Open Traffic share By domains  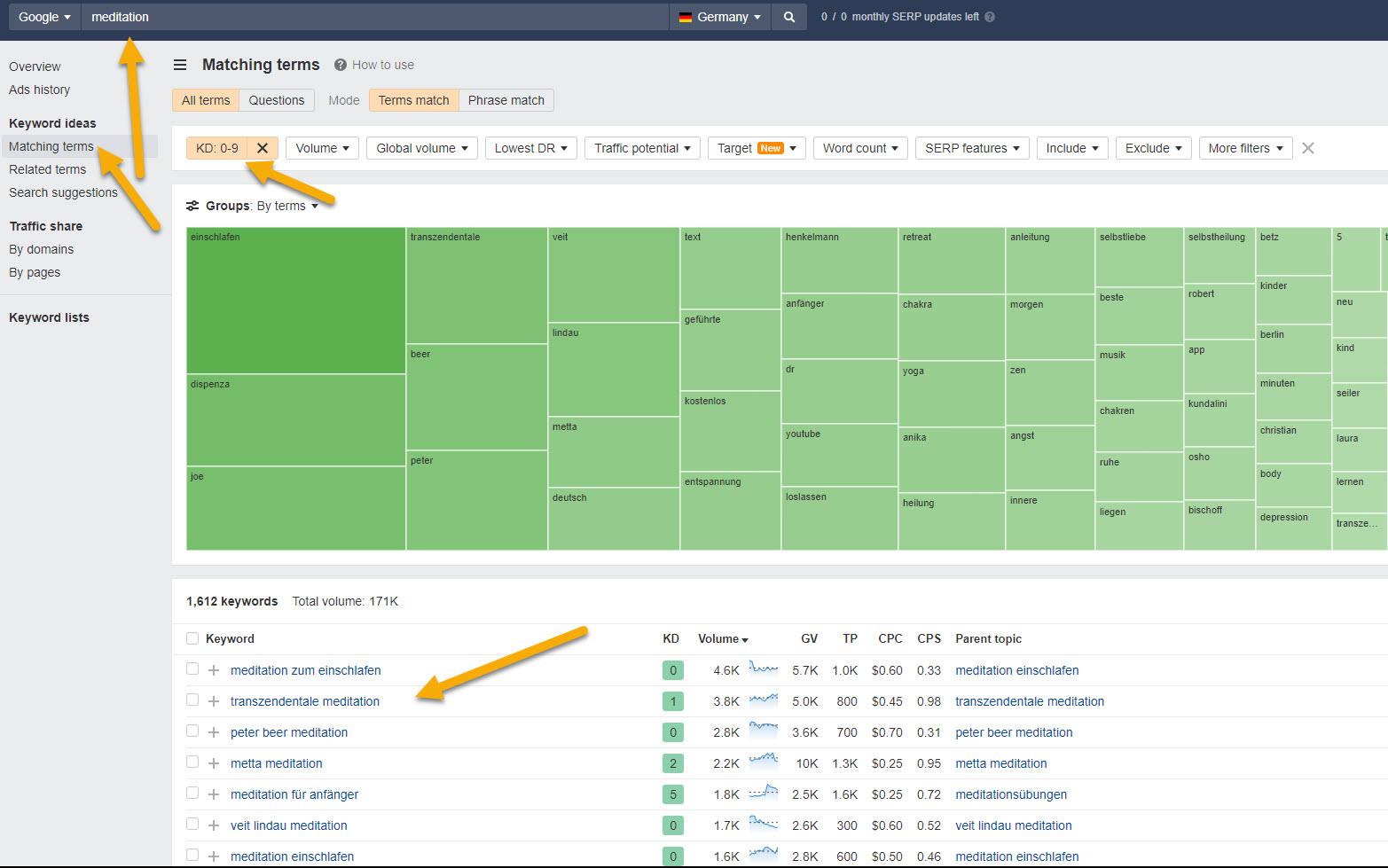coord(41,249)
